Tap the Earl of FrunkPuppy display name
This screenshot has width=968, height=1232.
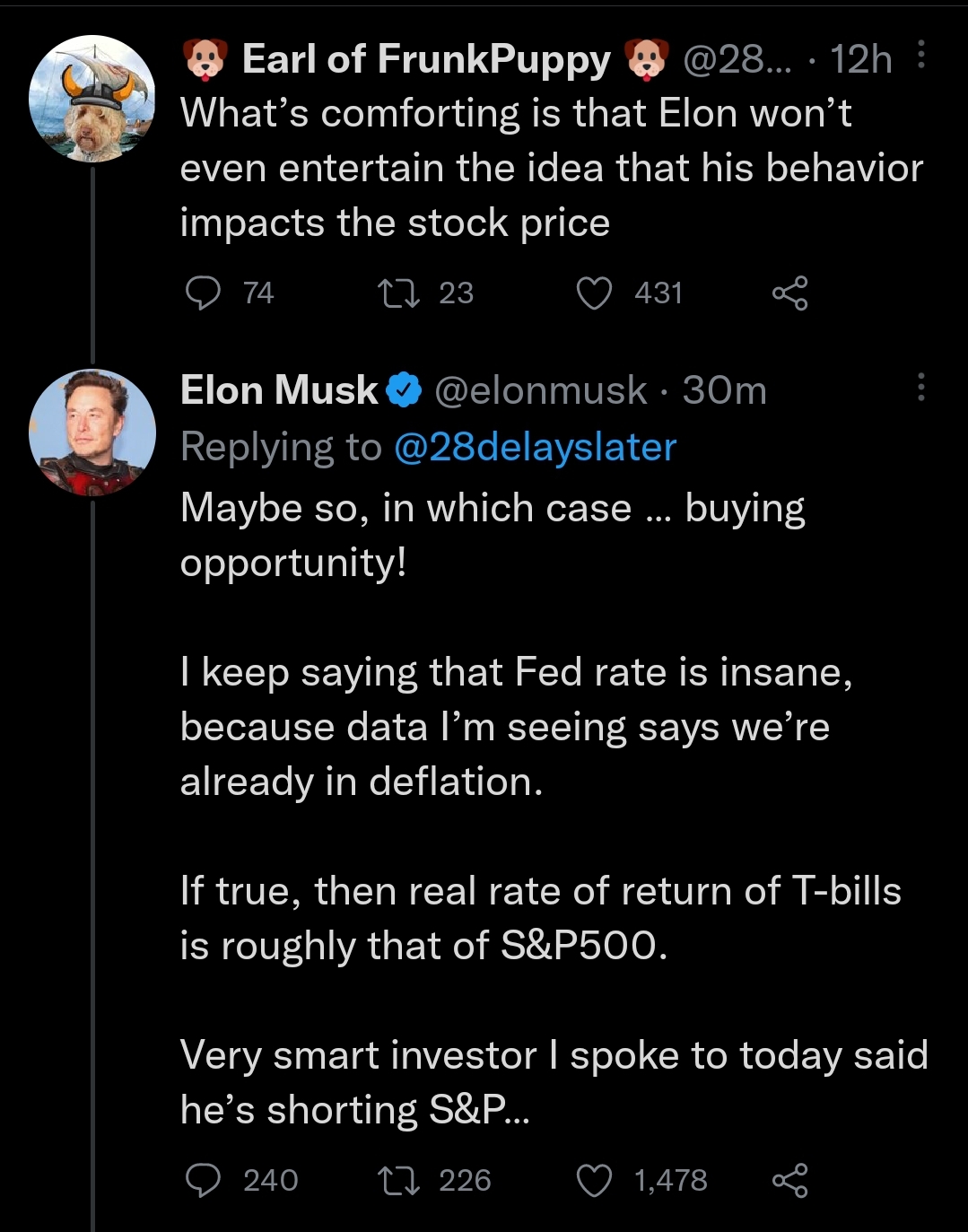coord(425,59)
